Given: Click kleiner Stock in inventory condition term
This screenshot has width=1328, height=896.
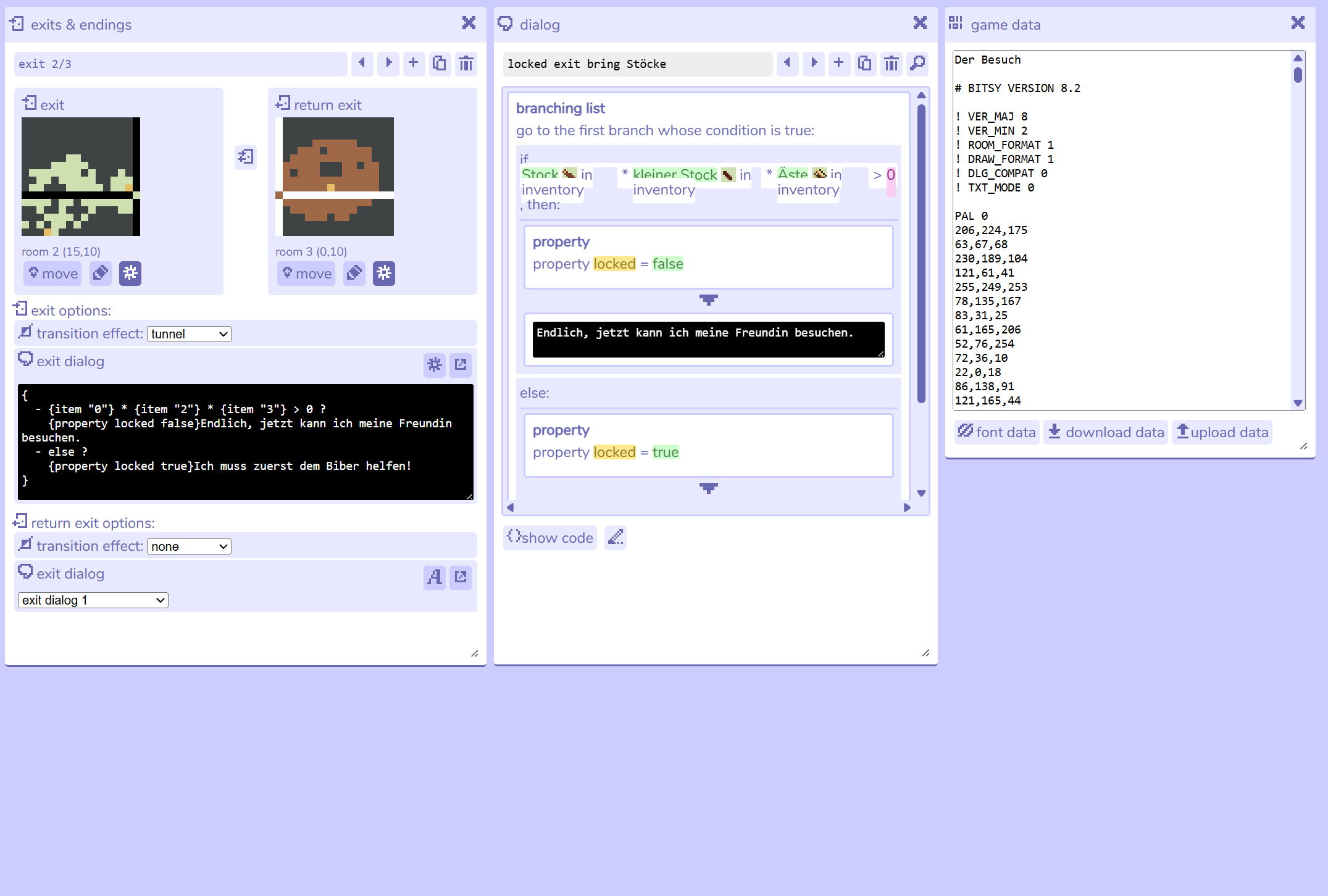Looking at the screenshot, I should pyautogui.click(x=692, y=182).
